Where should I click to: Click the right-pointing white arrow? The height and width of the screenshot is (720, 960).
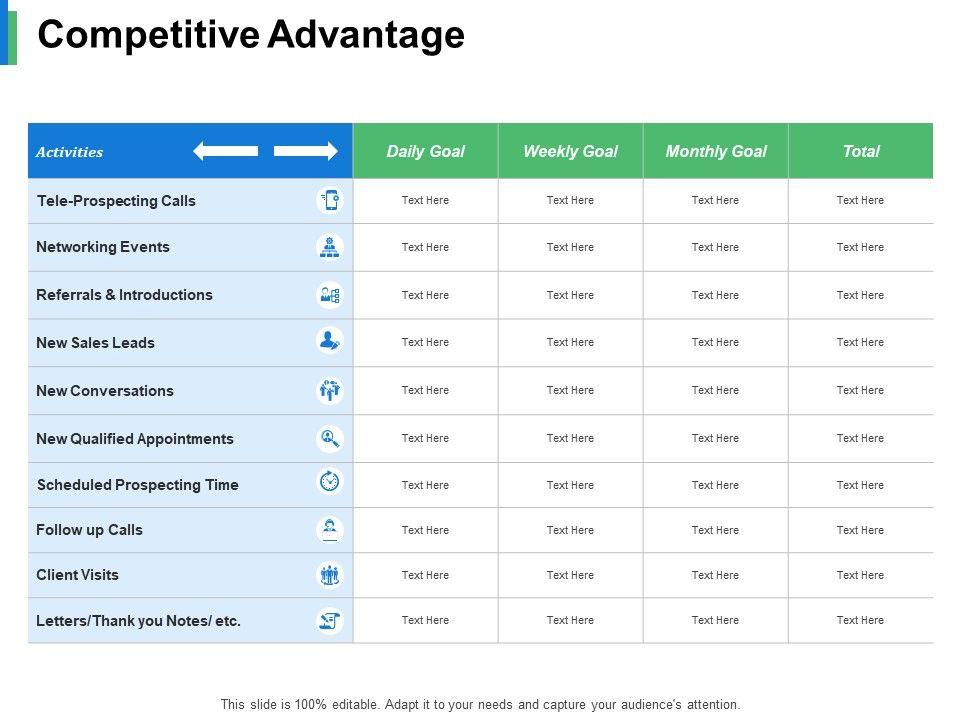306,151
